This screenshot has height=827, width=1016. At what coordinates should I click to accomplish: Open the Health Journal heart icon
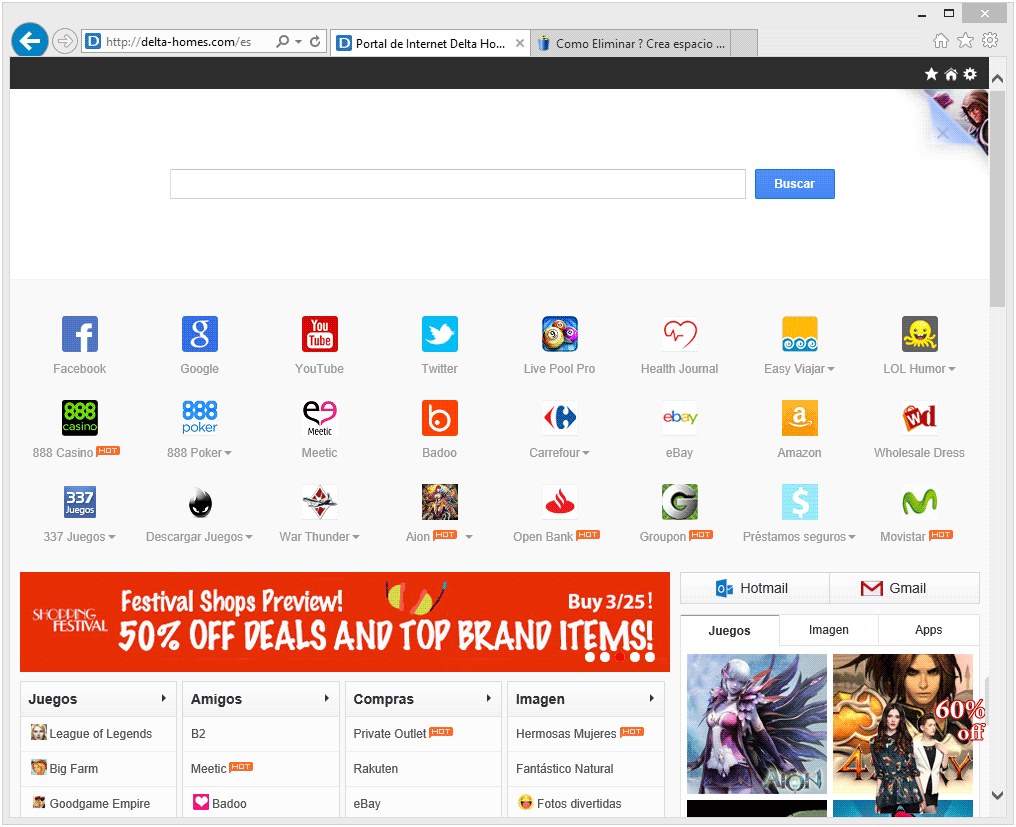point(680,334)
